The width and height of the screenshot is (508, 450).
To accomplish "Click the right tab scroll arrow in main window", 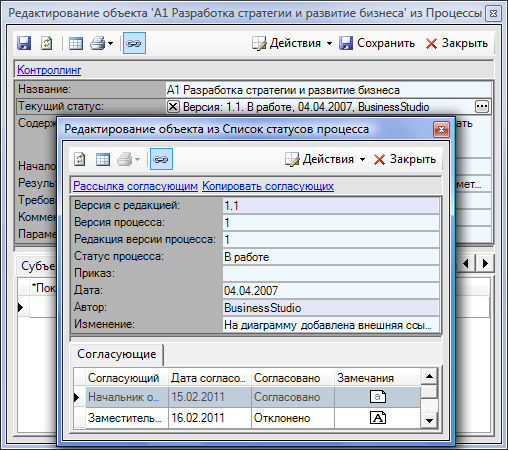I will tap(485, 264).
